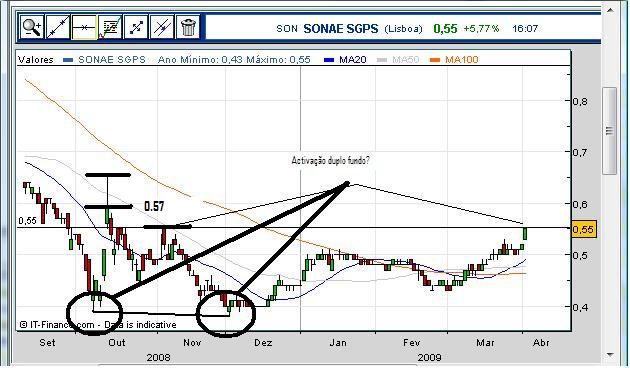Click the 0,4 price axis label
The height and width of the screenshot is (368, 630).
[580, 307]
